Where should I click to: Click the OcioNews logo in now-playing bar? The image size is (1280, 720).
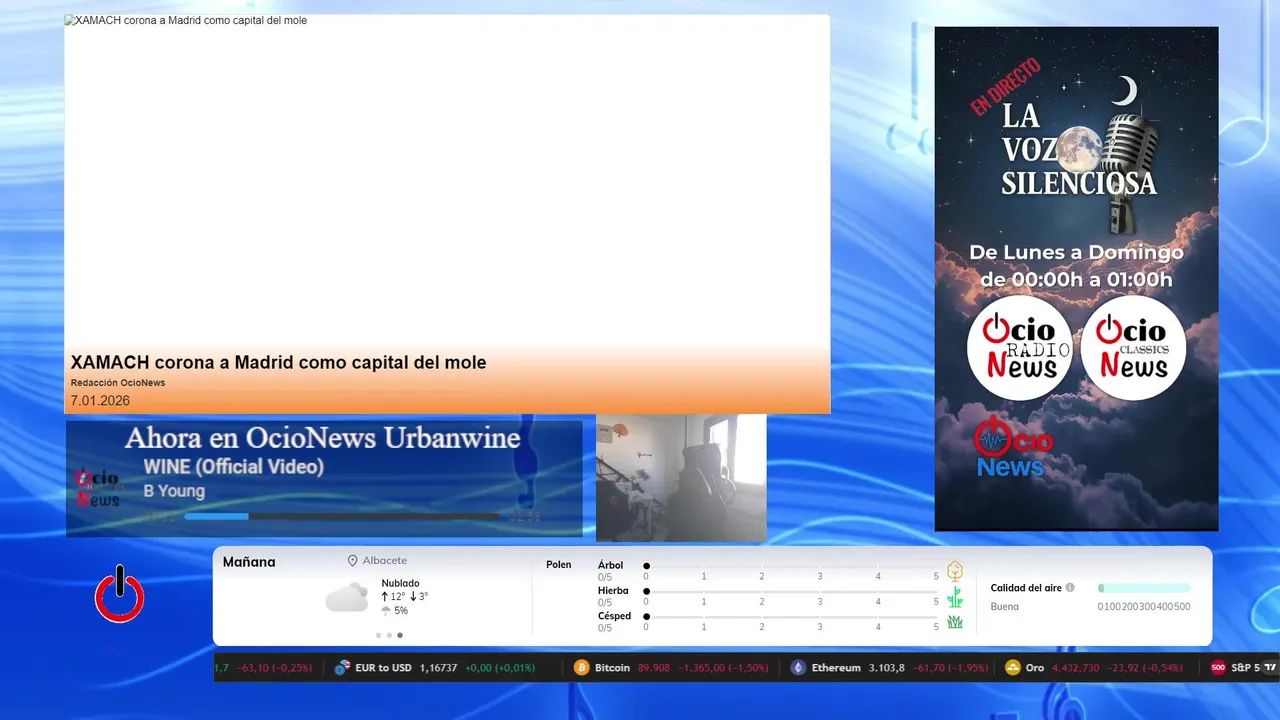pos(97,488)
